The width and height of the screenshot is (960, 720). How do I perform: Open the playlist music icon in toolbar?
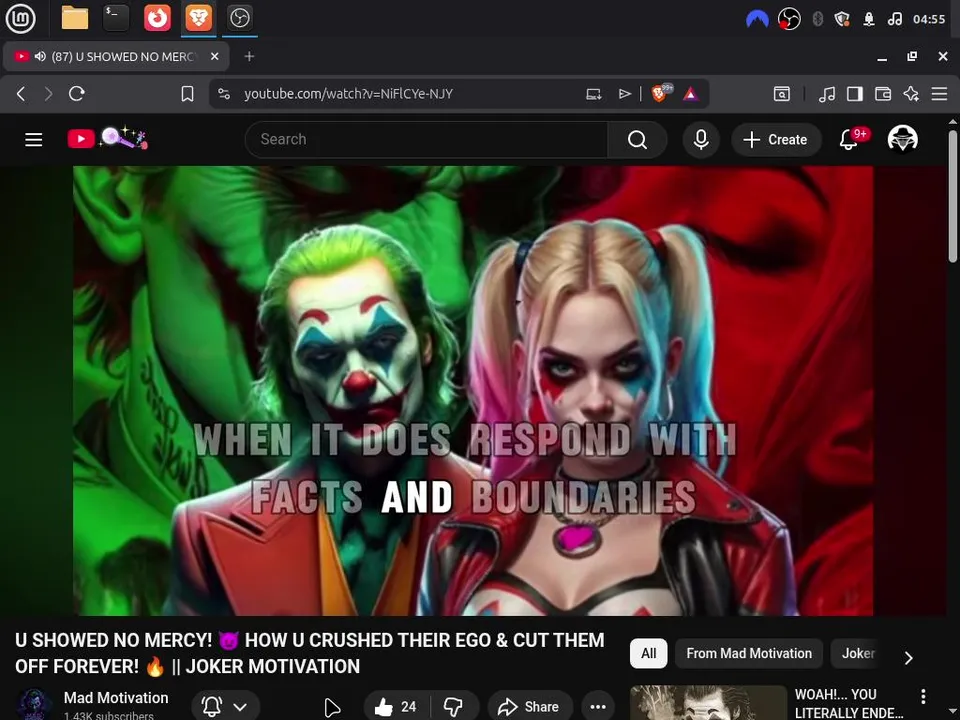[x=827, y=94]
